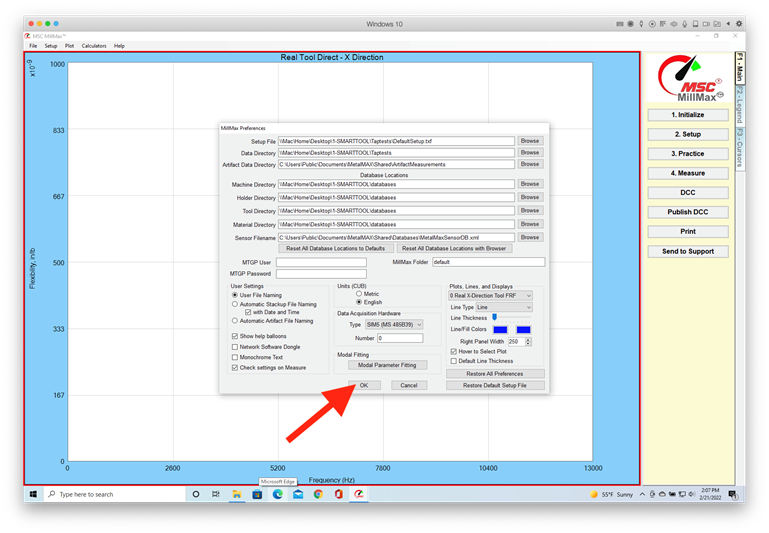This screenshot has height=533, width=769.
Task: Increase Right Panel Width with up arrow
Action: point(528,339)
